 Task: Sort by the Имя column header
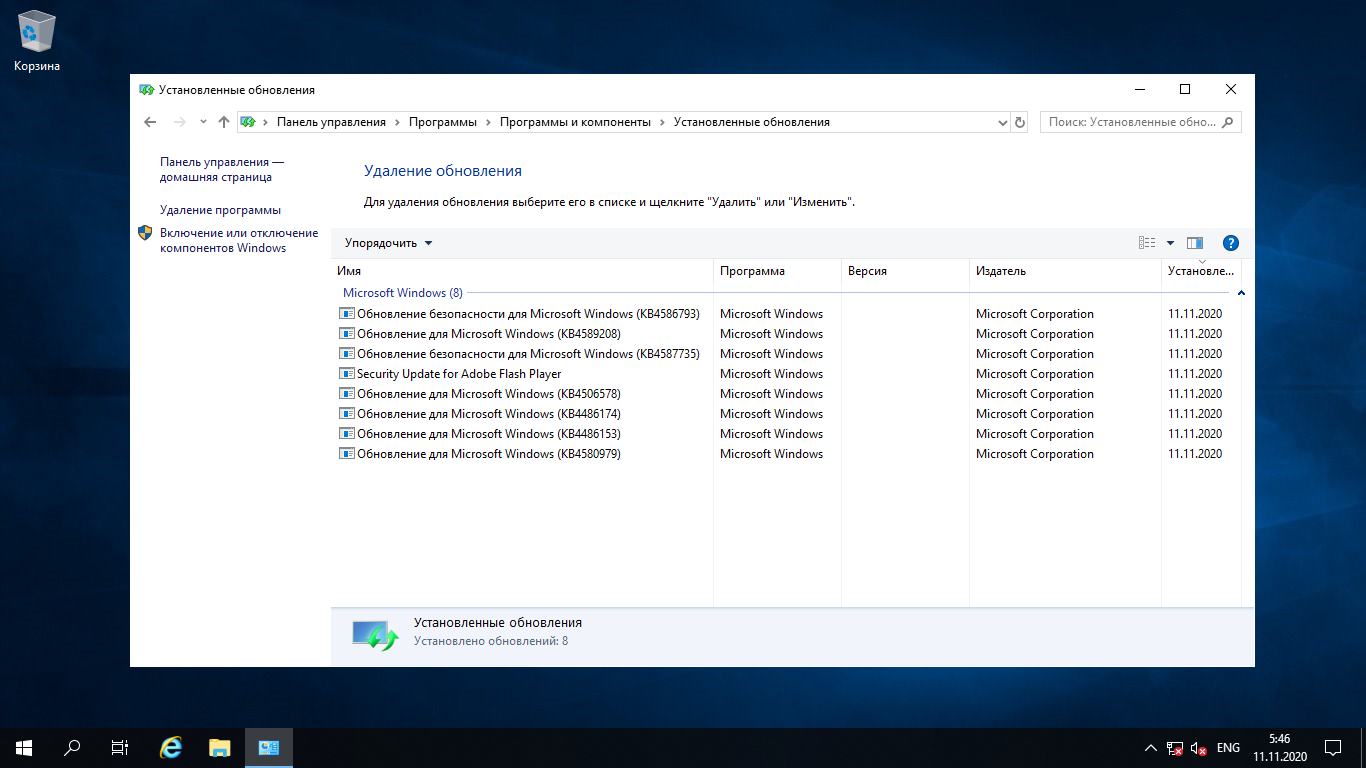[x=522, y=271]
